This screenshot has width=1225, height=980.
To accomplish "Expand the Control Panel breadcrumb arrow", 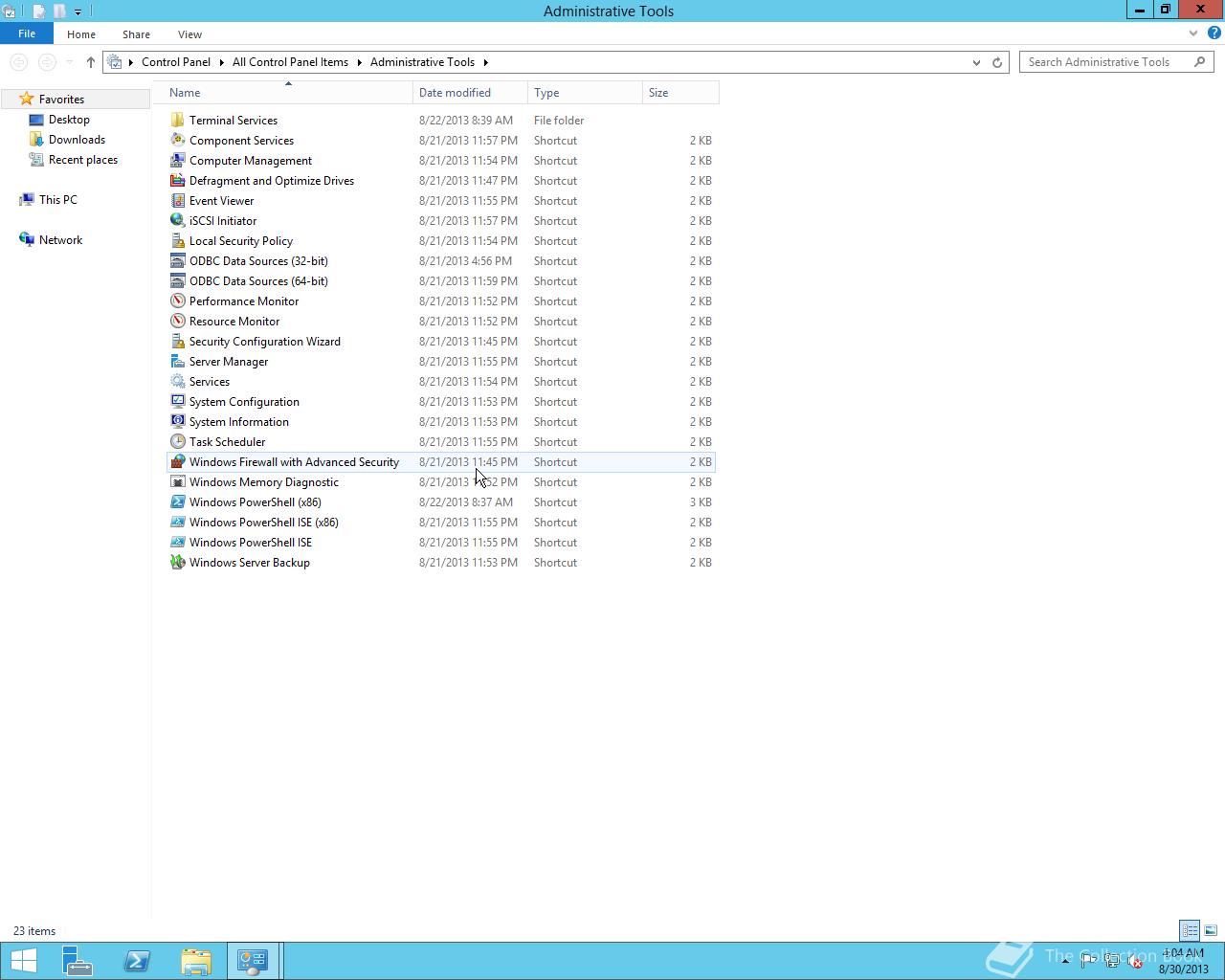I will point(222,62).
